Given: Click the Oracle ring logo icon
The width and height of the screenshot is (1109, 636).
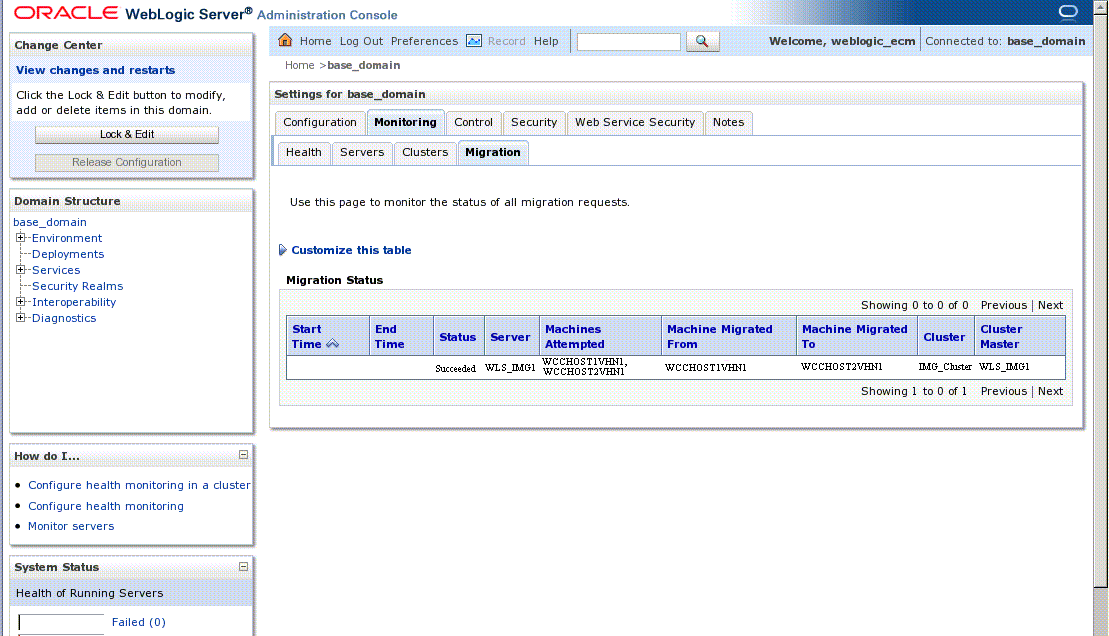Looking at the screenshot, I should coord(1068,12).
